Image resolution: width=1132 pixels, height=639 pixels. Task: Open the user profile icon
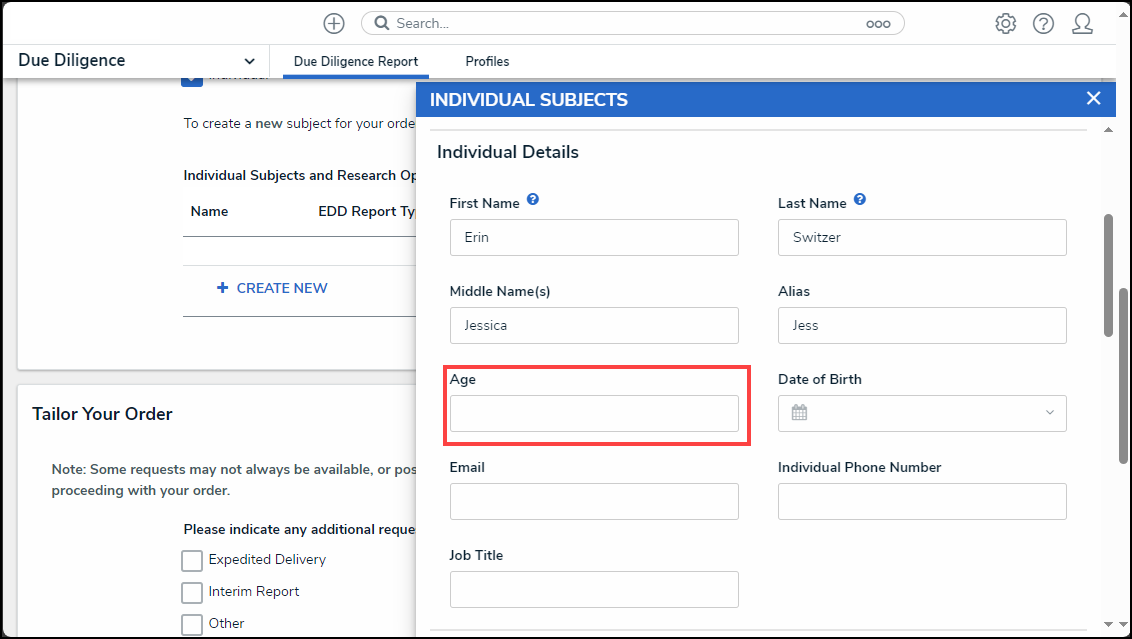tap(1082, 24)
